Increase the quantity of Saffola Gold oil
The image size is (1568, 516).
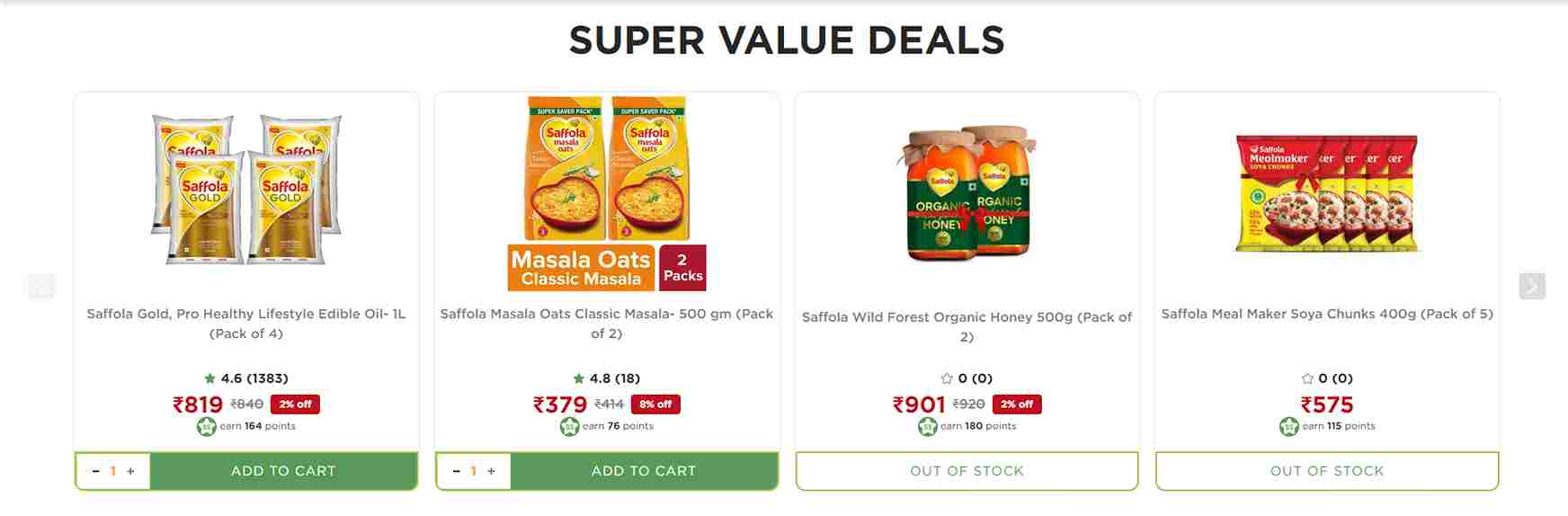pos(130,471)
